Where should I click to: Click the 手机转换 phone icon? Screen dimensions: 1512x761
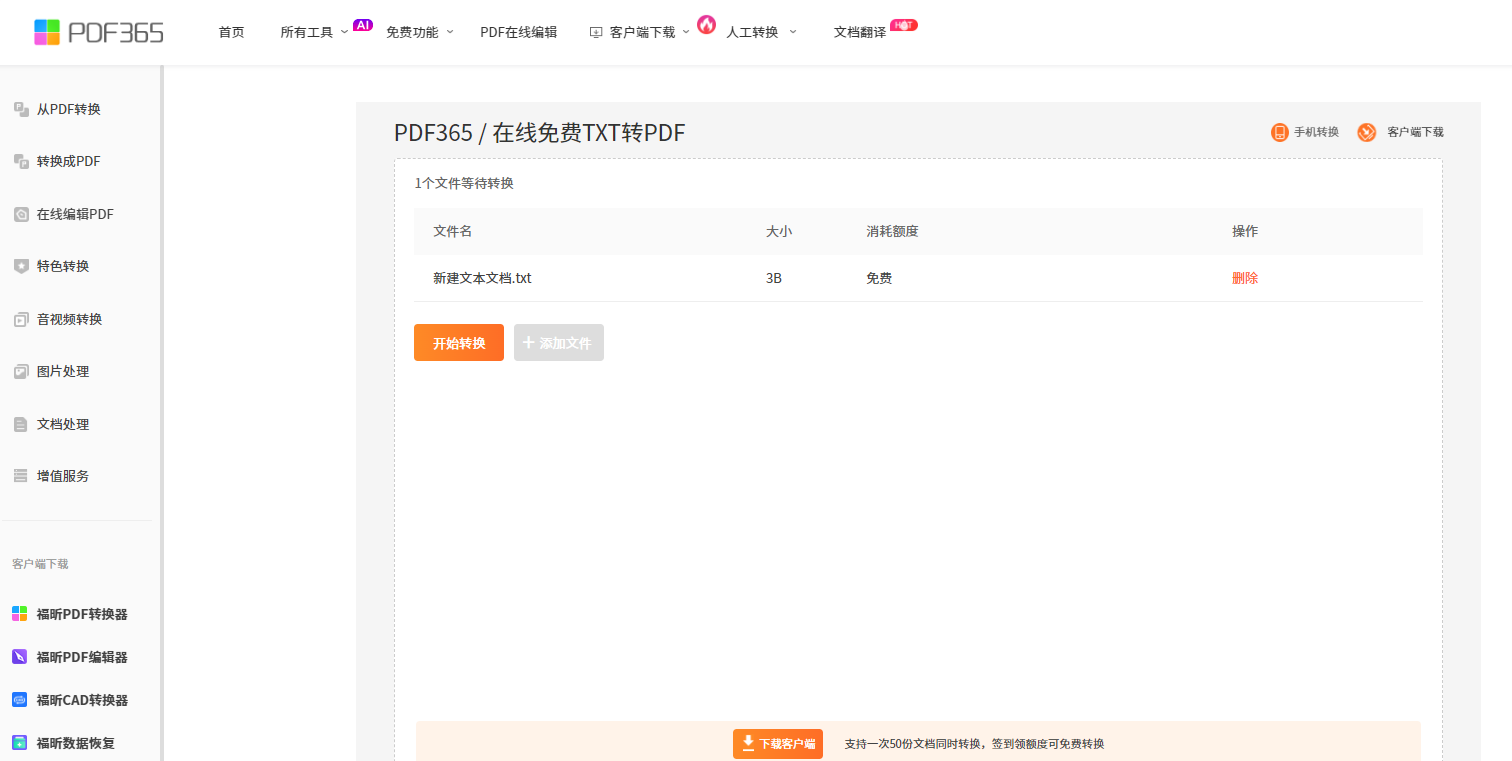point(1279,132)
